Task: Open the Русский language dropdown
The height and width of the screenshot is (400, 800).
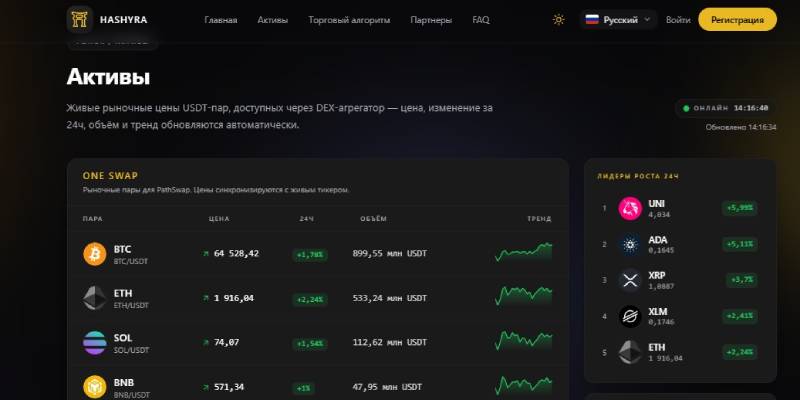Action: [x=619, y=20]
